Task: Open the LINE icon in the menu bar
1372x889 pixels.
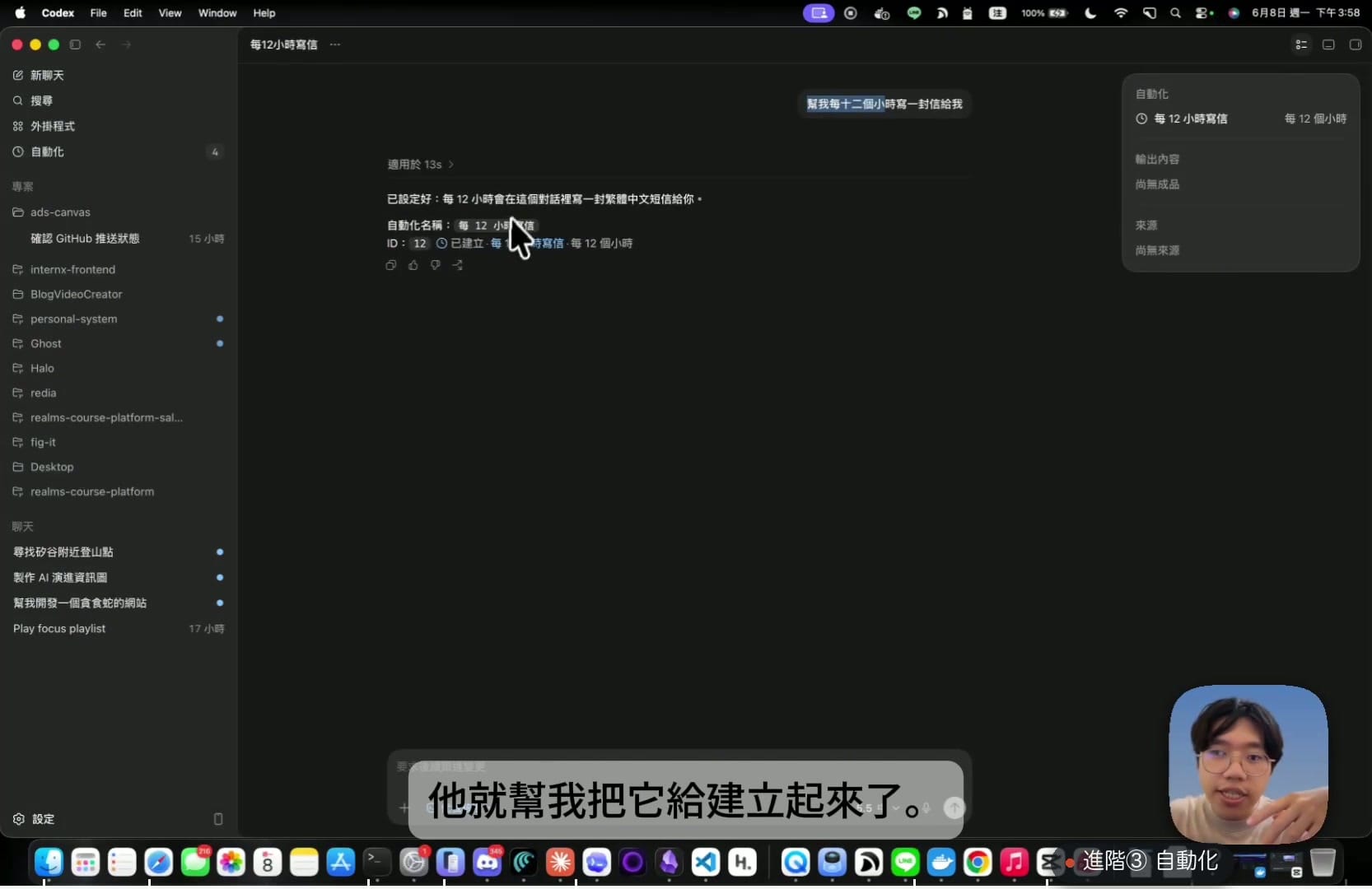Action: point(913,13)
